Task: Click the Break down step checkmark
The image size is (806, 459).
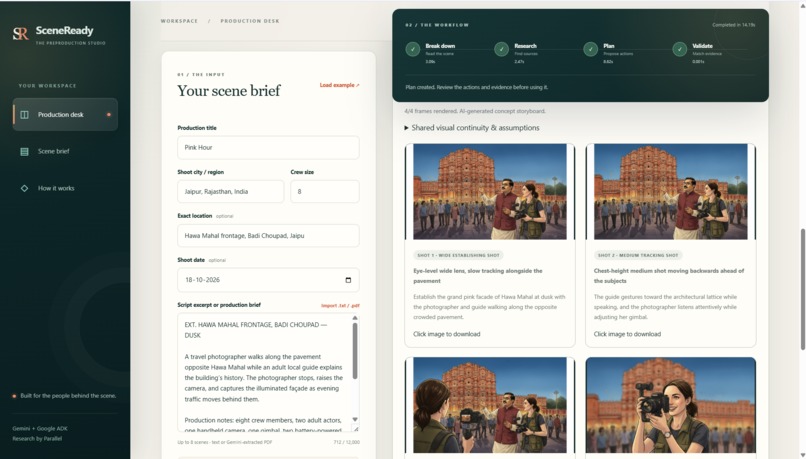Action: 412,49
